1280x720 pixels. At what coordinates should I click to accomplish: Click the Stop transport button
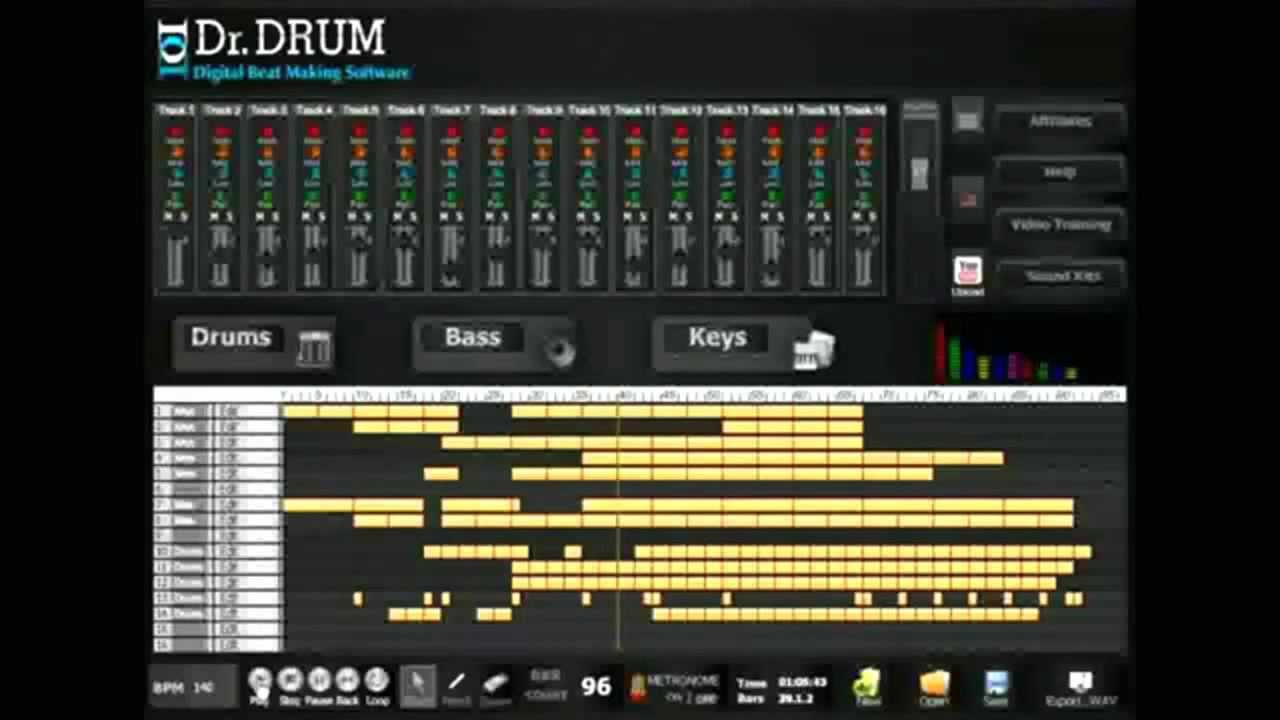(290, 680)
